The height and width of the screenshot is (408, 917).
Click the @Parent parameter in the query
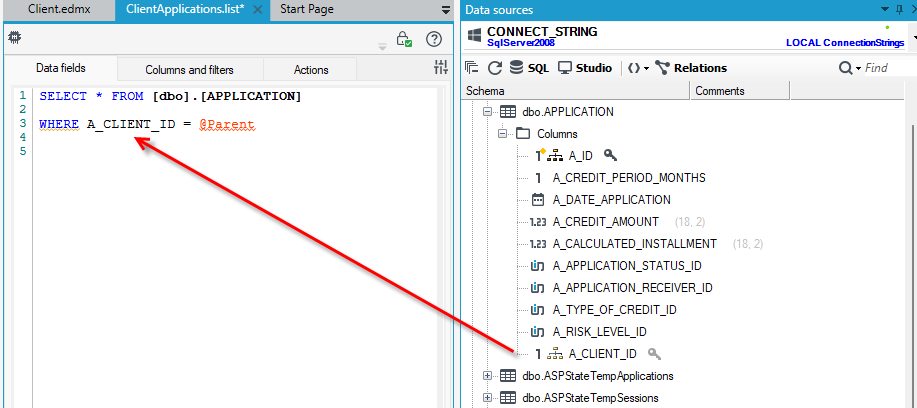coord(226,124)
